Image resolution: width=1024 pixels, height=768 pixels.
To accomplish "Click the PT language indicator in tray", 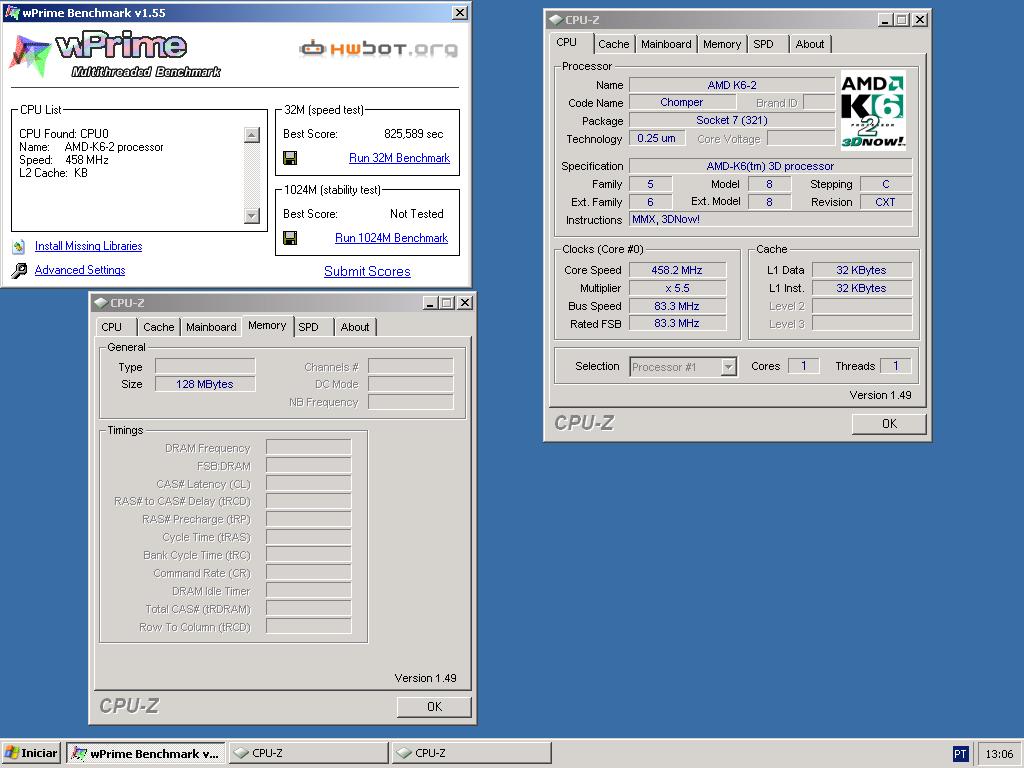I will pyautogui.click(x=960, y=754).
